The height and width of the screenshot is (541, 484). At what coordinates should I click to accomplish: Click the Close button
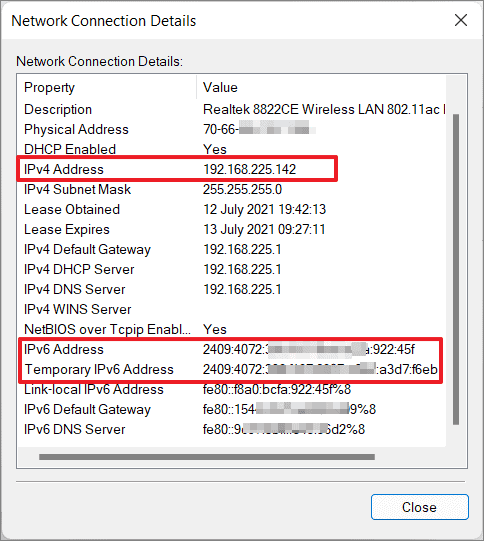tap(419, 507)
